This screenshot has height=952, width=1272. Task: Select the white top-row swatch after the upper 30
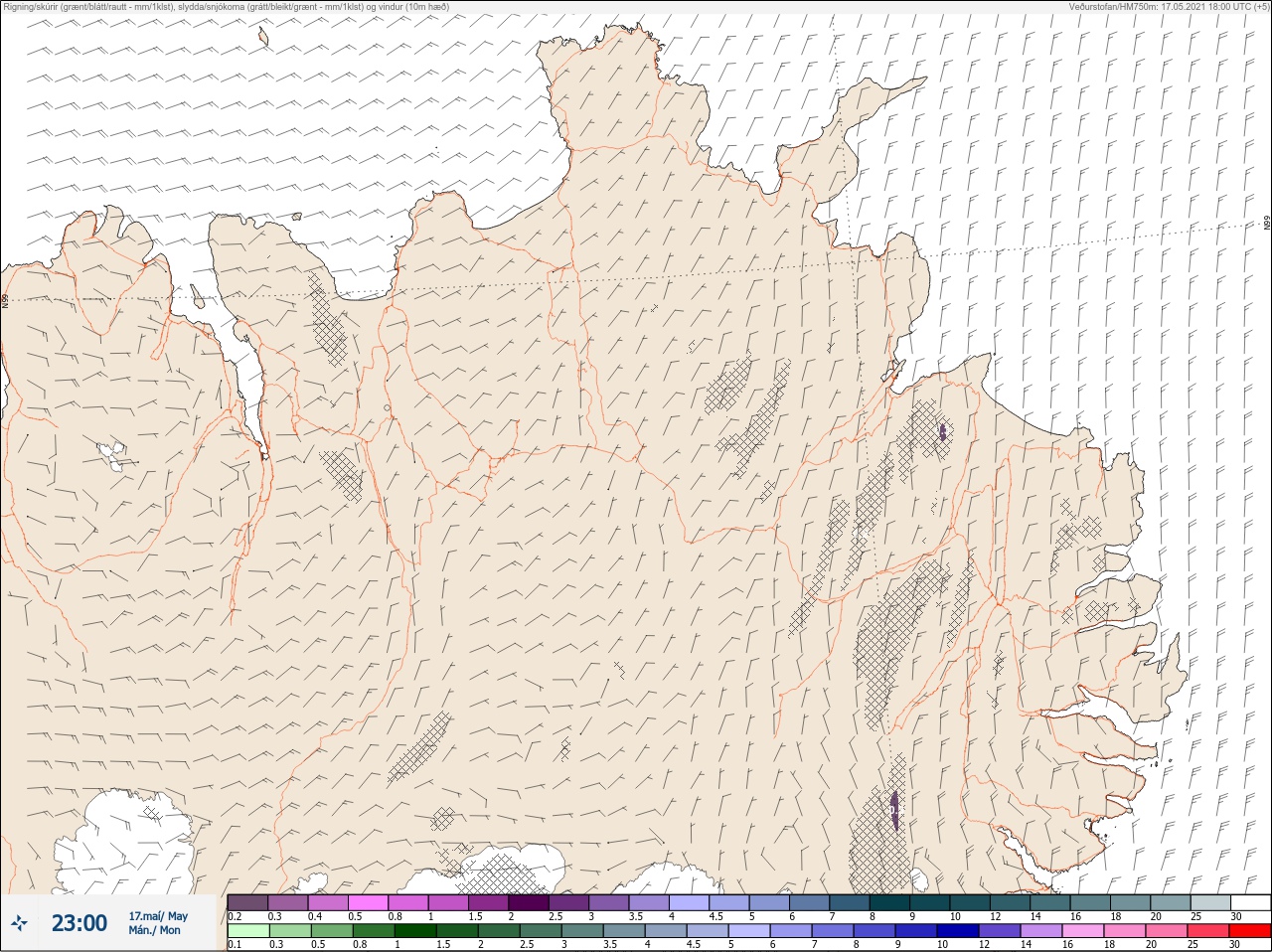click(x=1250, y=902)
